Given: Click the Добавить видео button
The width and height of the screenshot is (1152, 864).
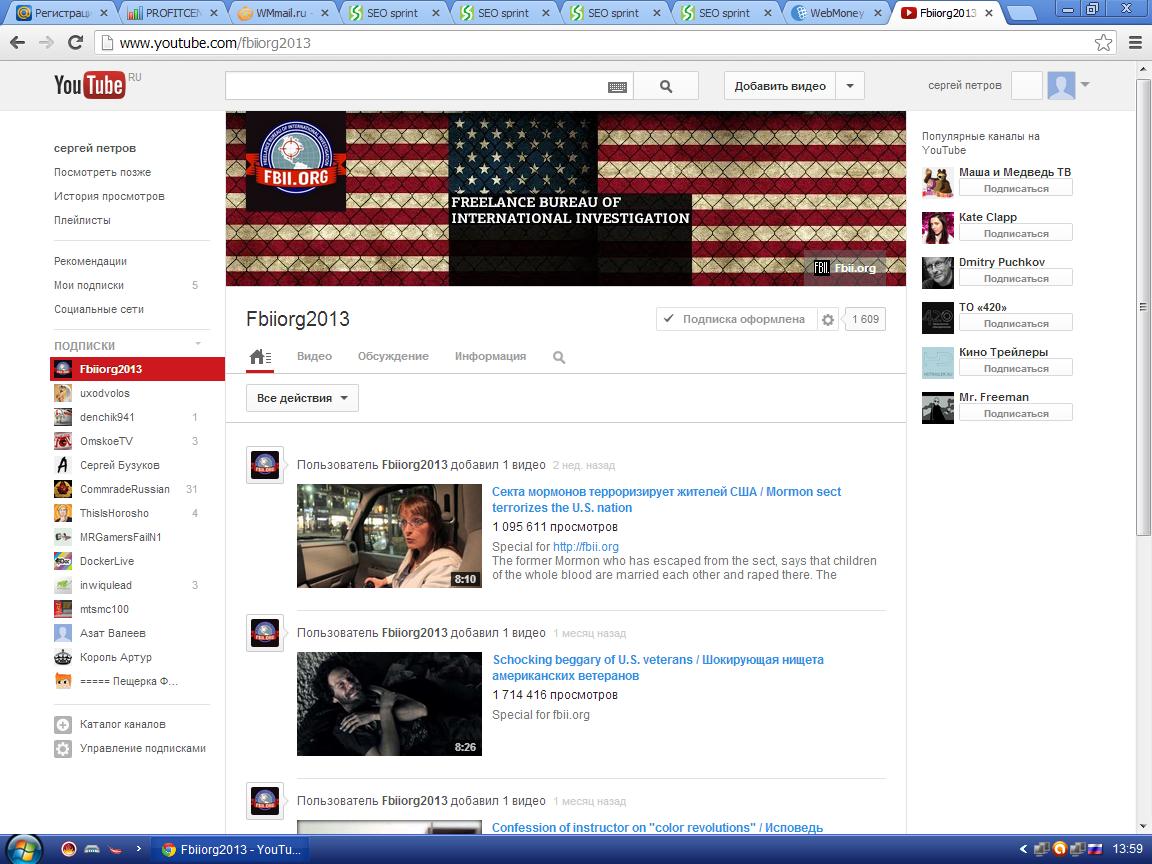Looking at the screenshot, I should point(780,86).
